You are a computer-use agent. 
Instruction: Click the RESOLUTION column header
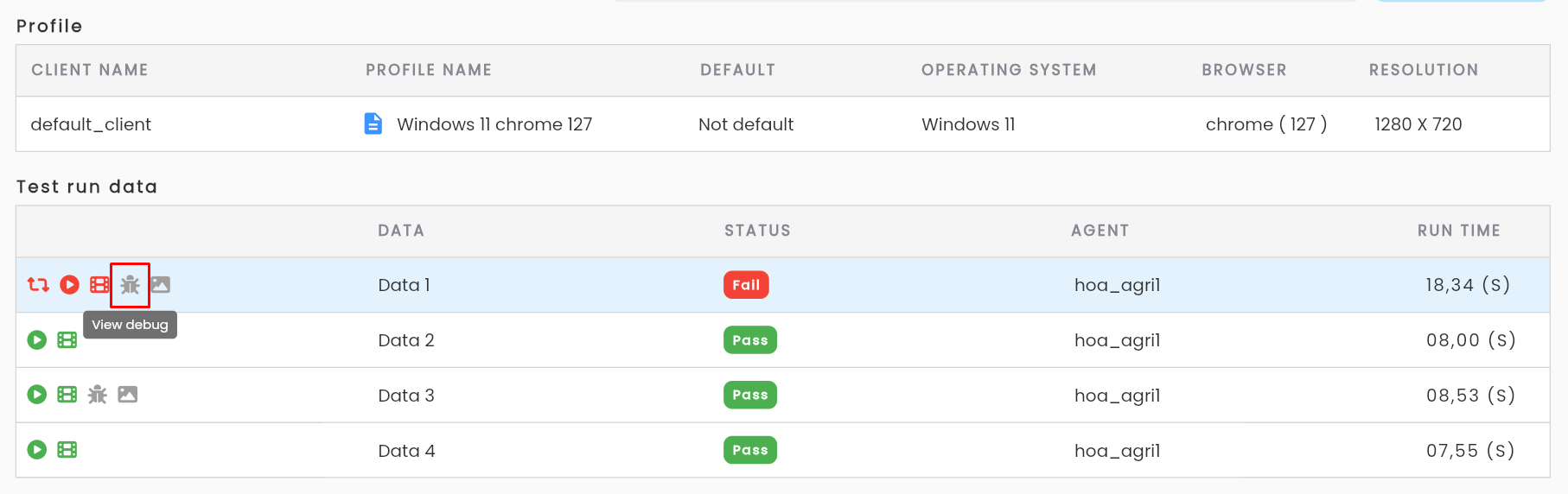[1424, 70]
